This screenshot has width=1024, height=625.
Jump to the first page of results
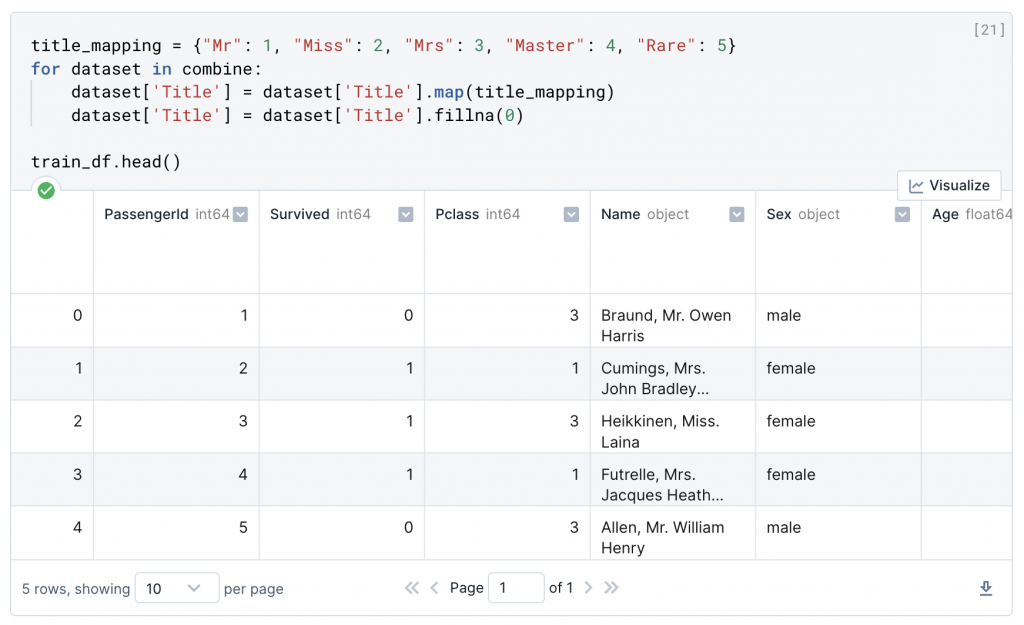click(x=412, y=588)
